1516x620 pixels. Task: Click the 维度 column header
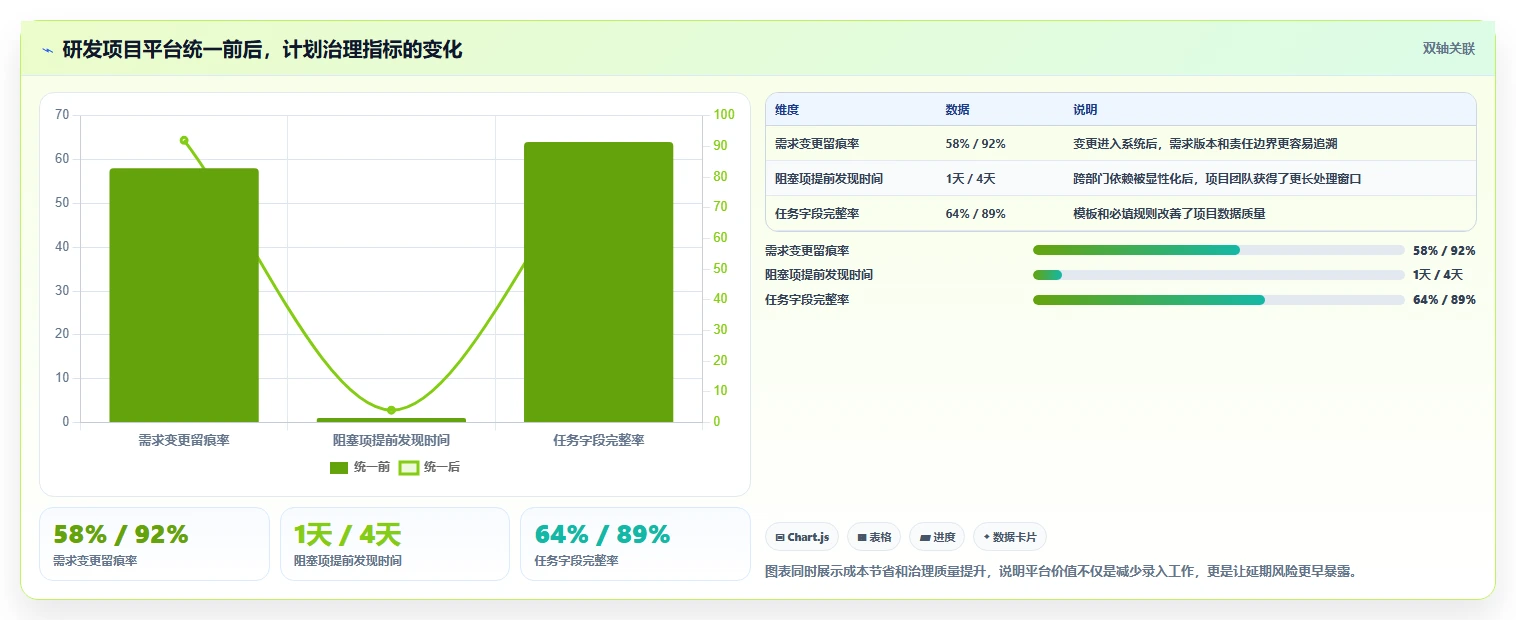coord(787,110)
